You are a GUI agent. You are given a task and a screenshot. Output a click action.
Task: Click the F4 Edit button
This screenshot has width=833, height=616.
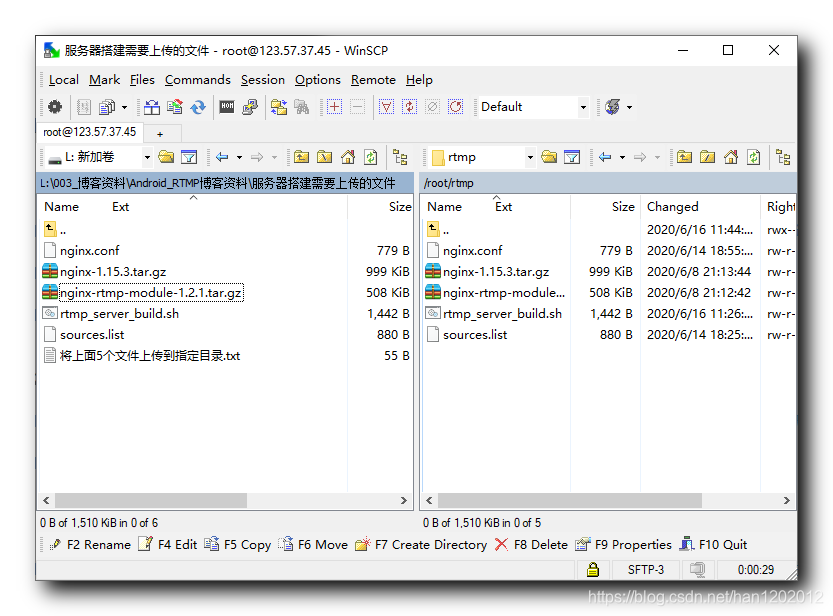point(168,545)
